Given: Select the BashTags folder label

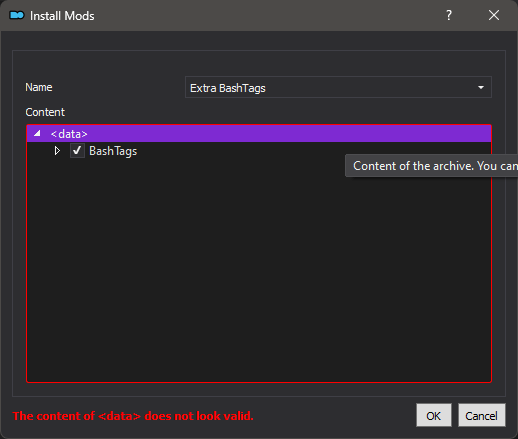Looking at the screenshot, I should [113, 151].
